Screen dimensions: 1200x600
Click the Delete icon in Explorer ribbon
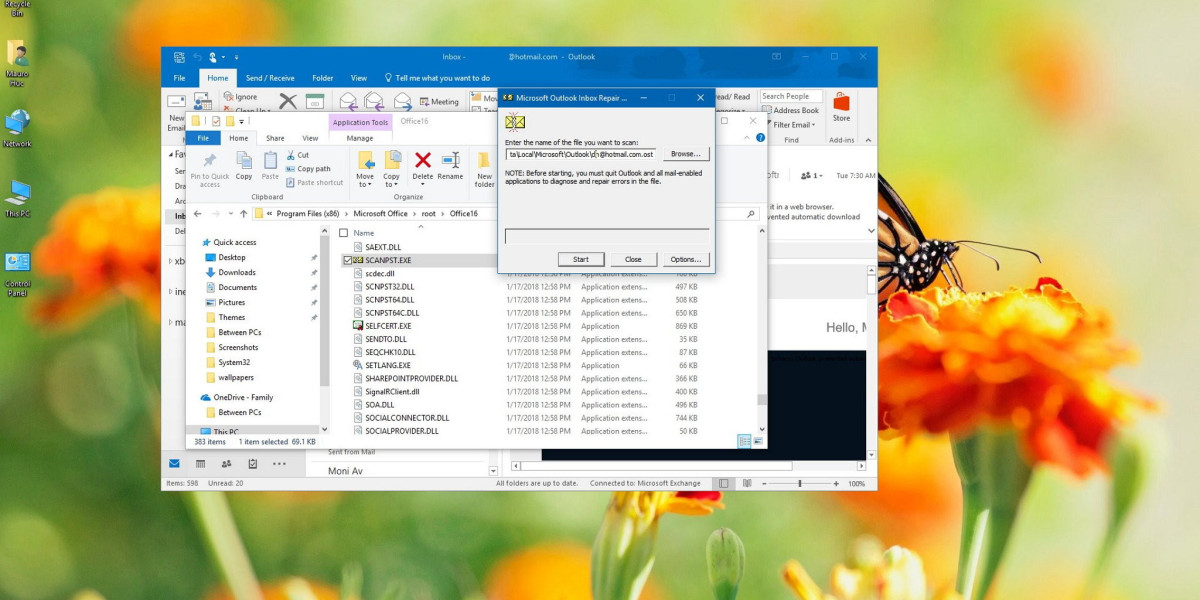click(422, 161)
